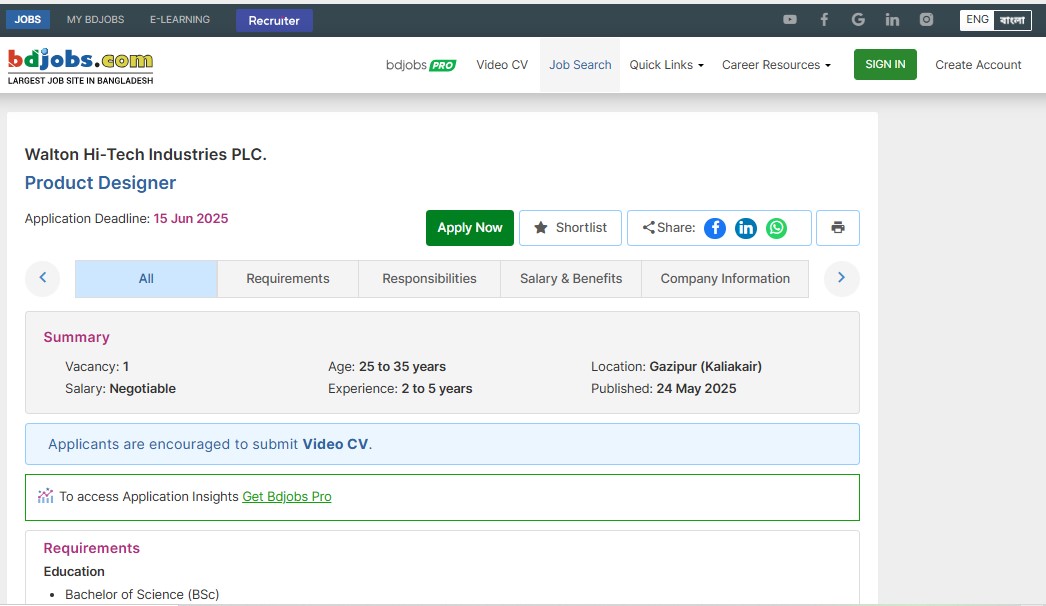Expand the Quick Links dropdown
This screenshot has height=606, width=1046.
(x=666, y=65)
